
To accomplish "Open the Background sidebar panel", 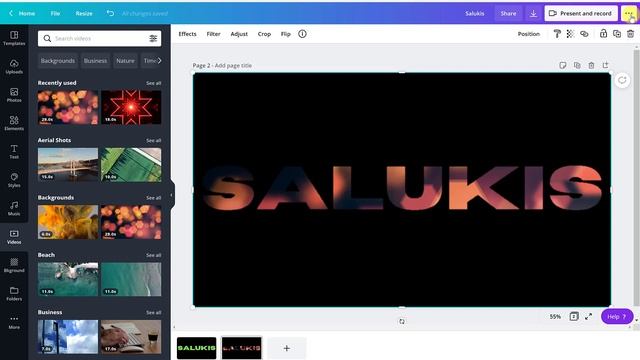I will pos(14,265).
